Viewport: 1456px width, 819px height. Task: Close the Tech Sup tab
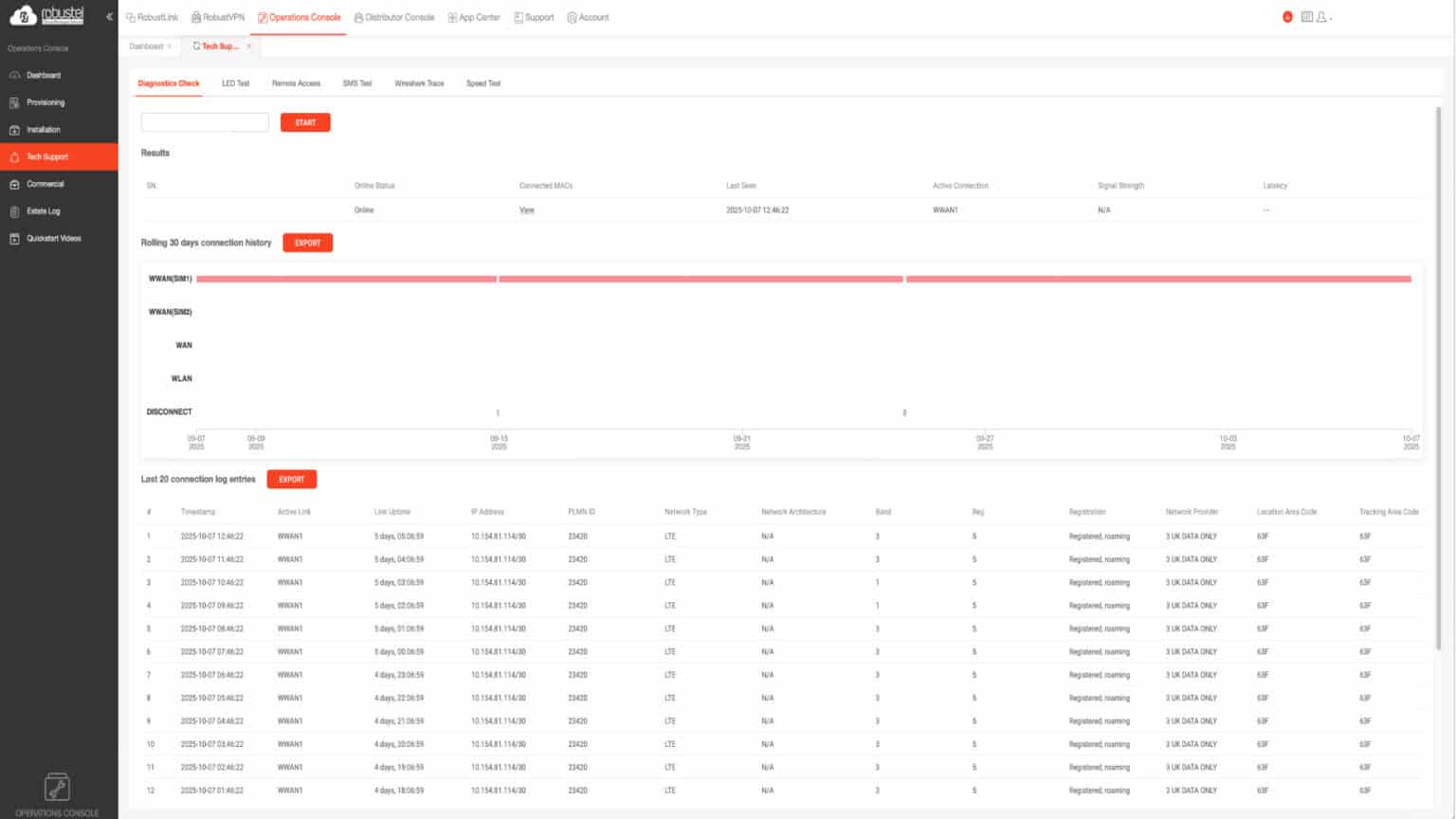pyautogui.click(x=248, y=46)
